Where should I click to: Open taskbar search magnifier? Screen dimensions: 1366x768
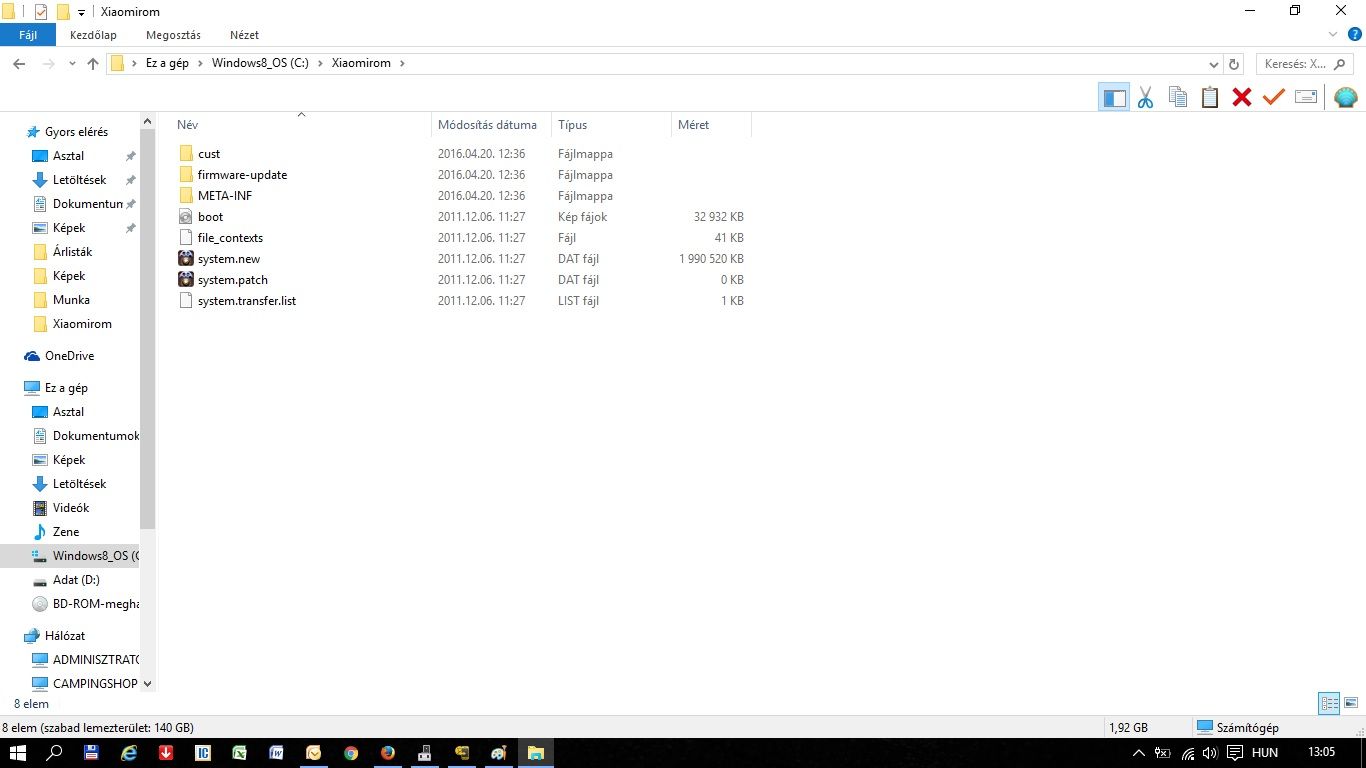pyautogui.click(x=55, y=753)
